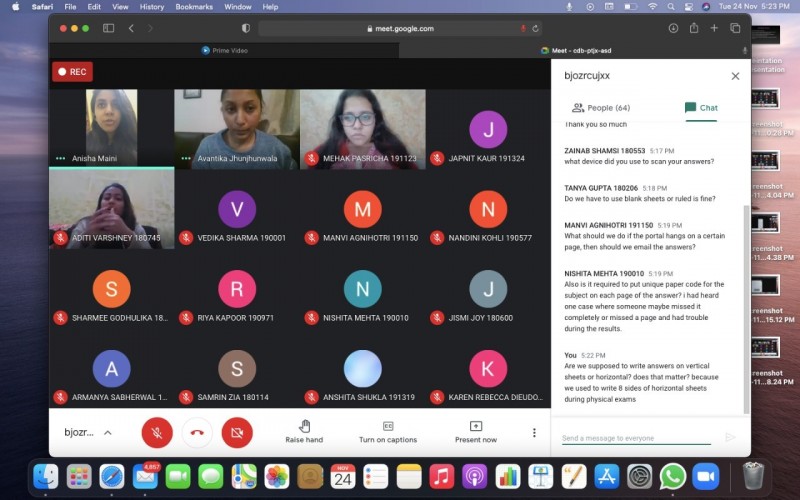Open the three-dot more options menu

pos(534,433)
